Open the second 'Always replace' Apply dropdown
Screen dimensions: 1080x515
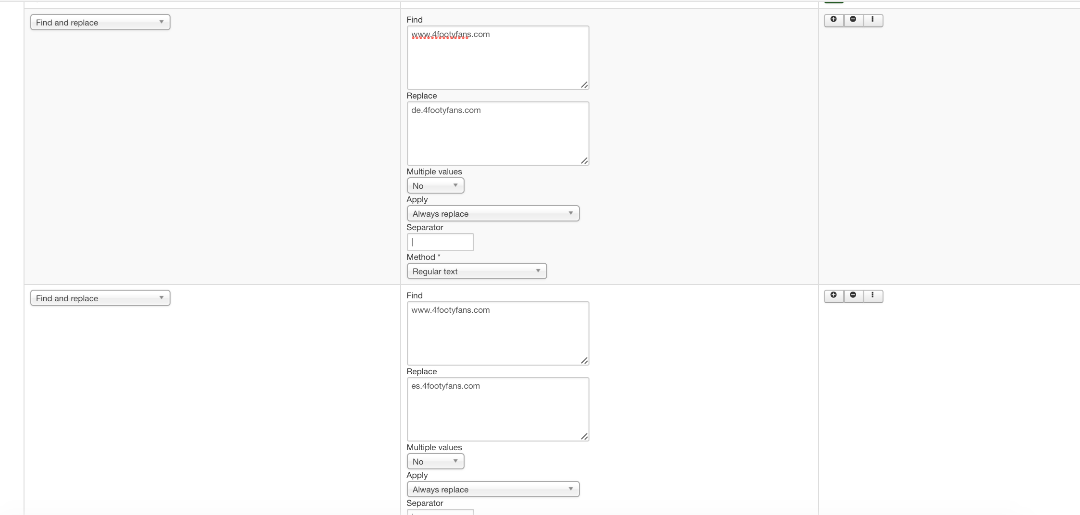tap(493, 490)
